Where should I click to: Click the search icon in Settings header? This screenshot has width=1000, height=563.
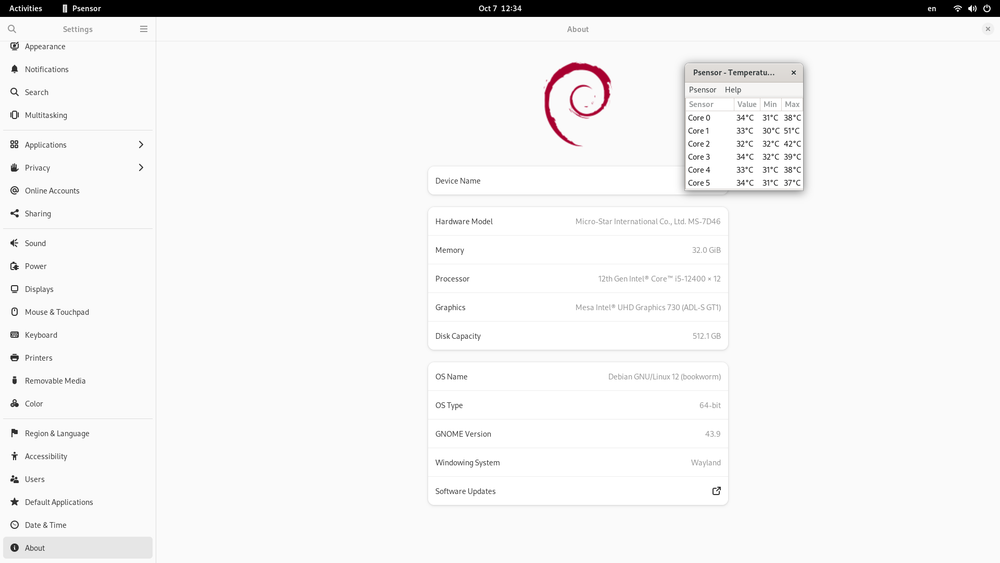click(12, 29)
